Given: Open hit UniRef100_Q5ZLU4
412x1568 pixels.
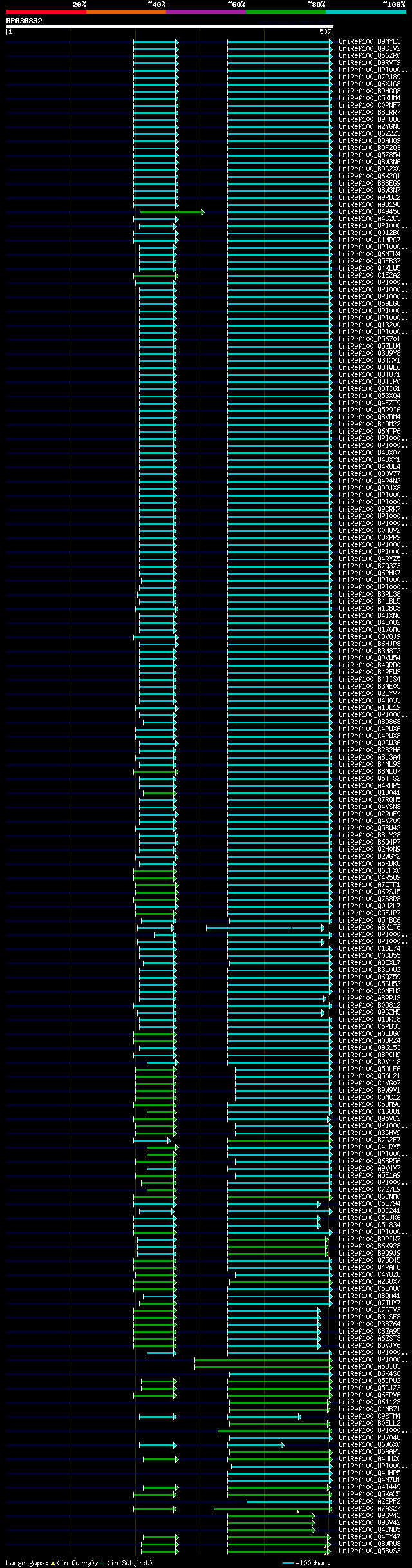Looking at the screenshot, I should 370,347.
